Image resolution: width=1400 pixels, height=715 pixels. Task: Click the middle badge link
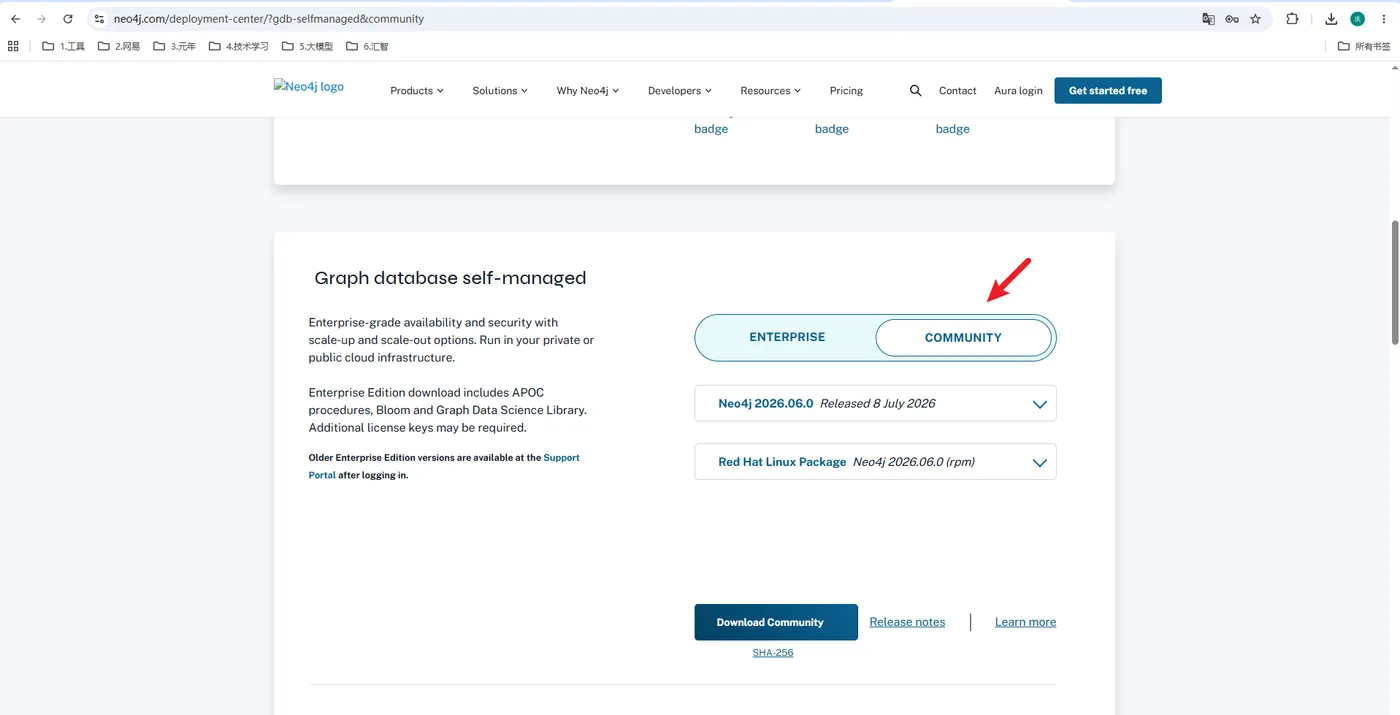(x=832, y=129)
